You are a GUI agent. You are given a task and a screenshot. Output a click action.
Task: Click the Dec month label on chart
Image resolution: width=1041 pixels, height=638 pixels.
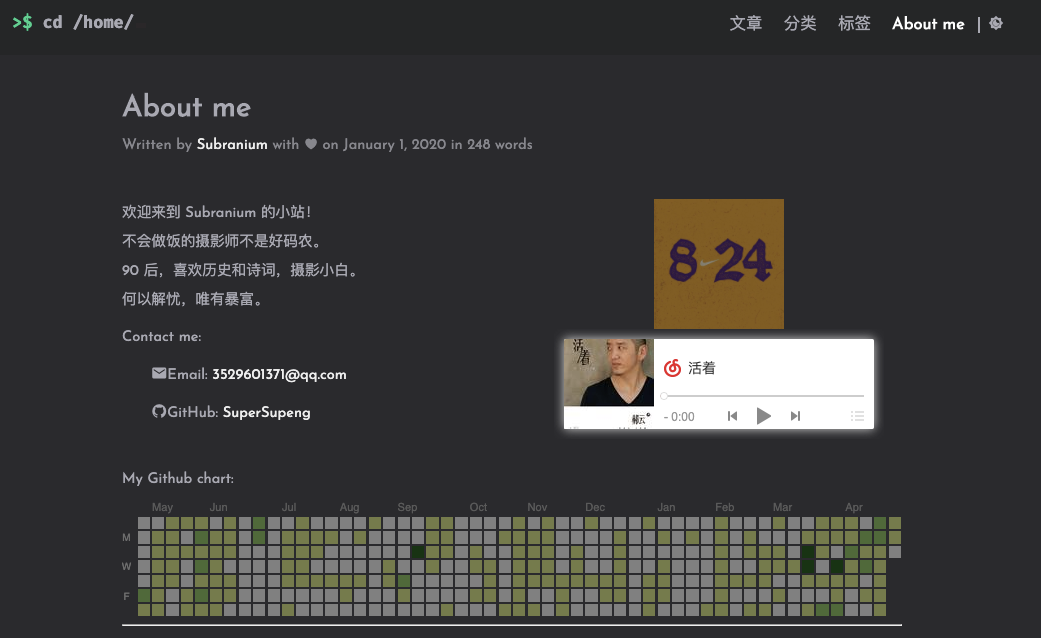click(595, 507)
